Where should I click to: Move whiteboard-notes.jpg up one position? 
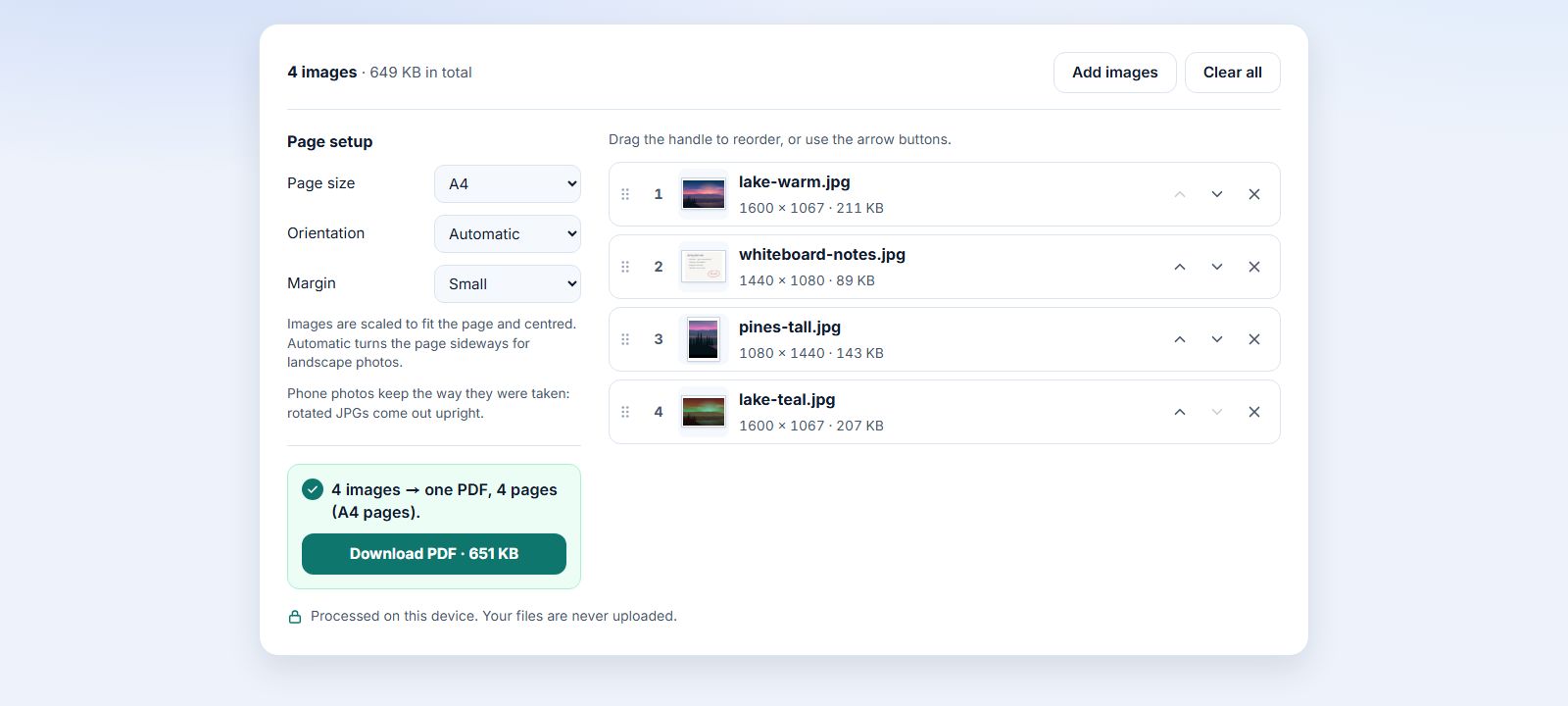pyautogui.click(x=1180, y=267)
